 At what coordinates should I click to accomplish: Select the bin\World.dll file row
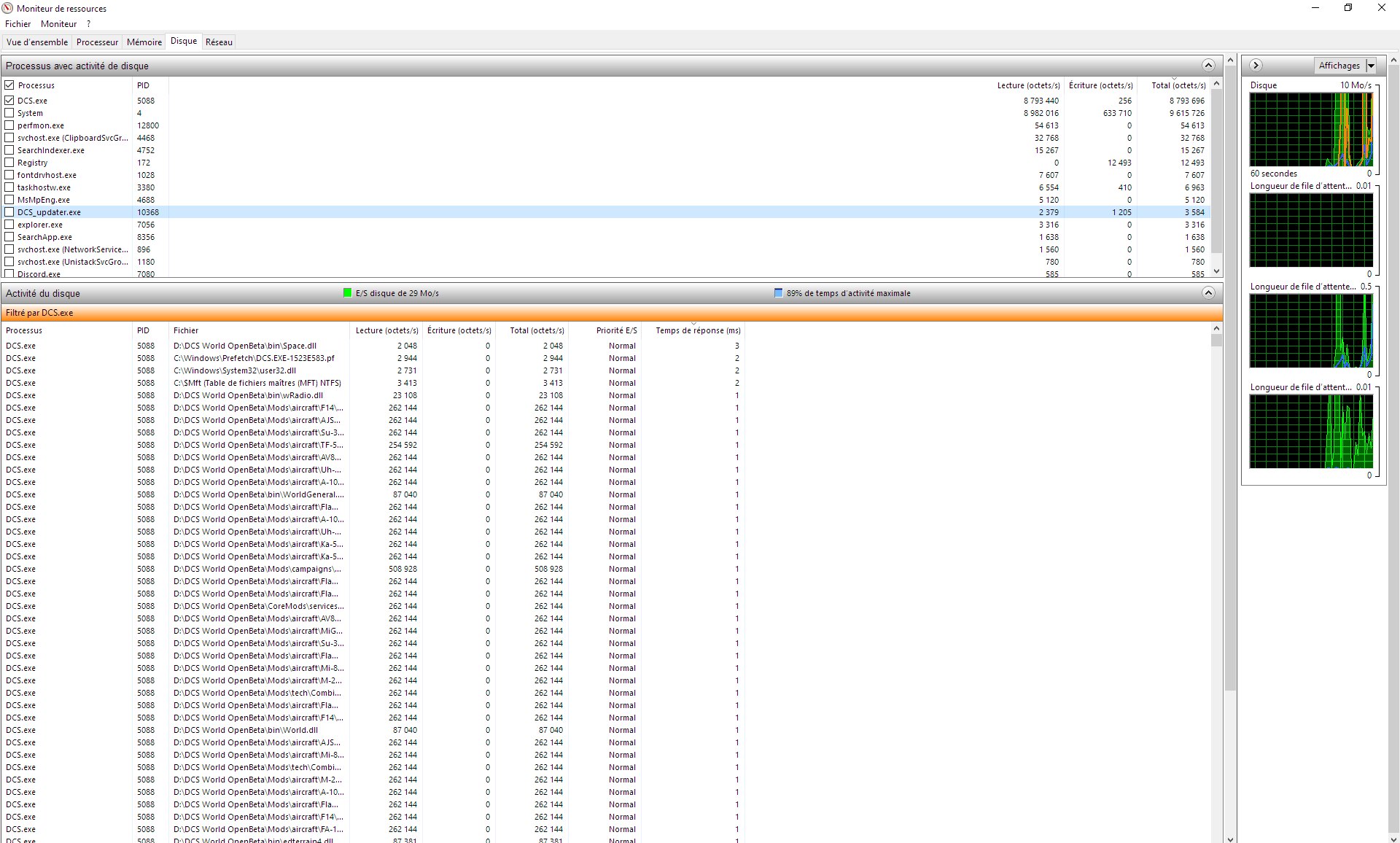pyautogui.click(x=373, y=730)
